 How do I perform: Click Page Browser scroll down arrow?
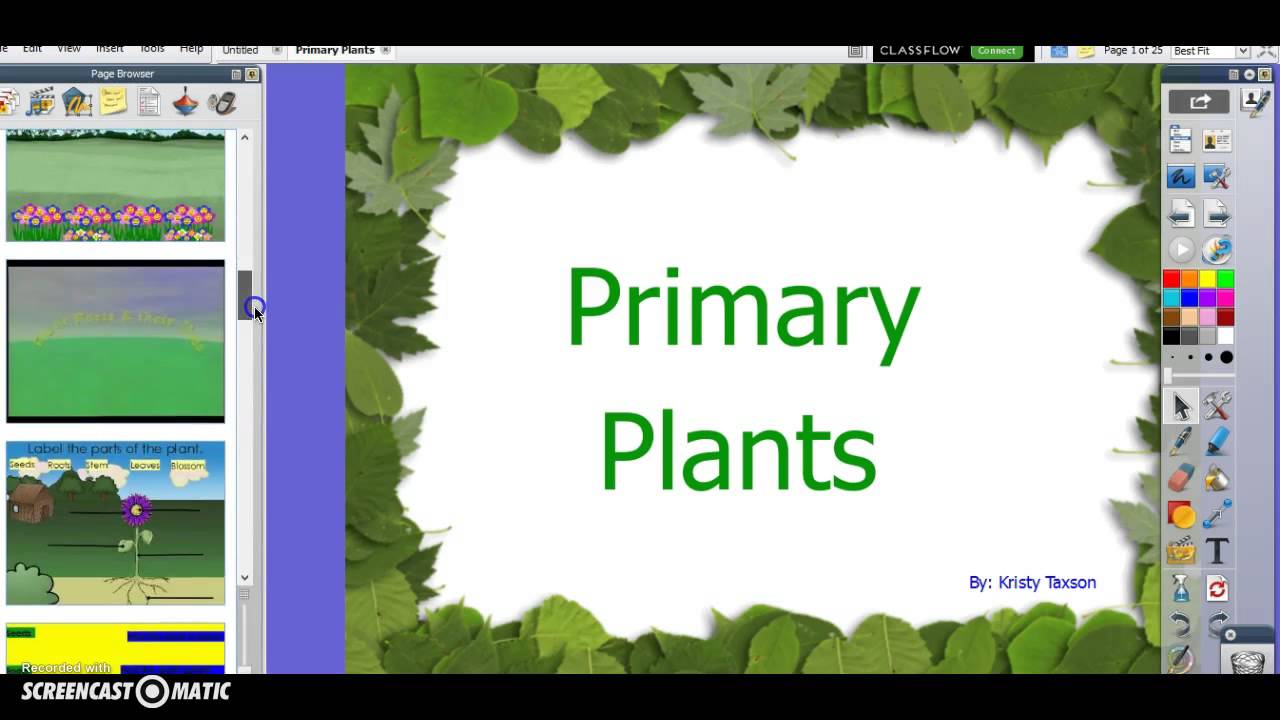244,577
